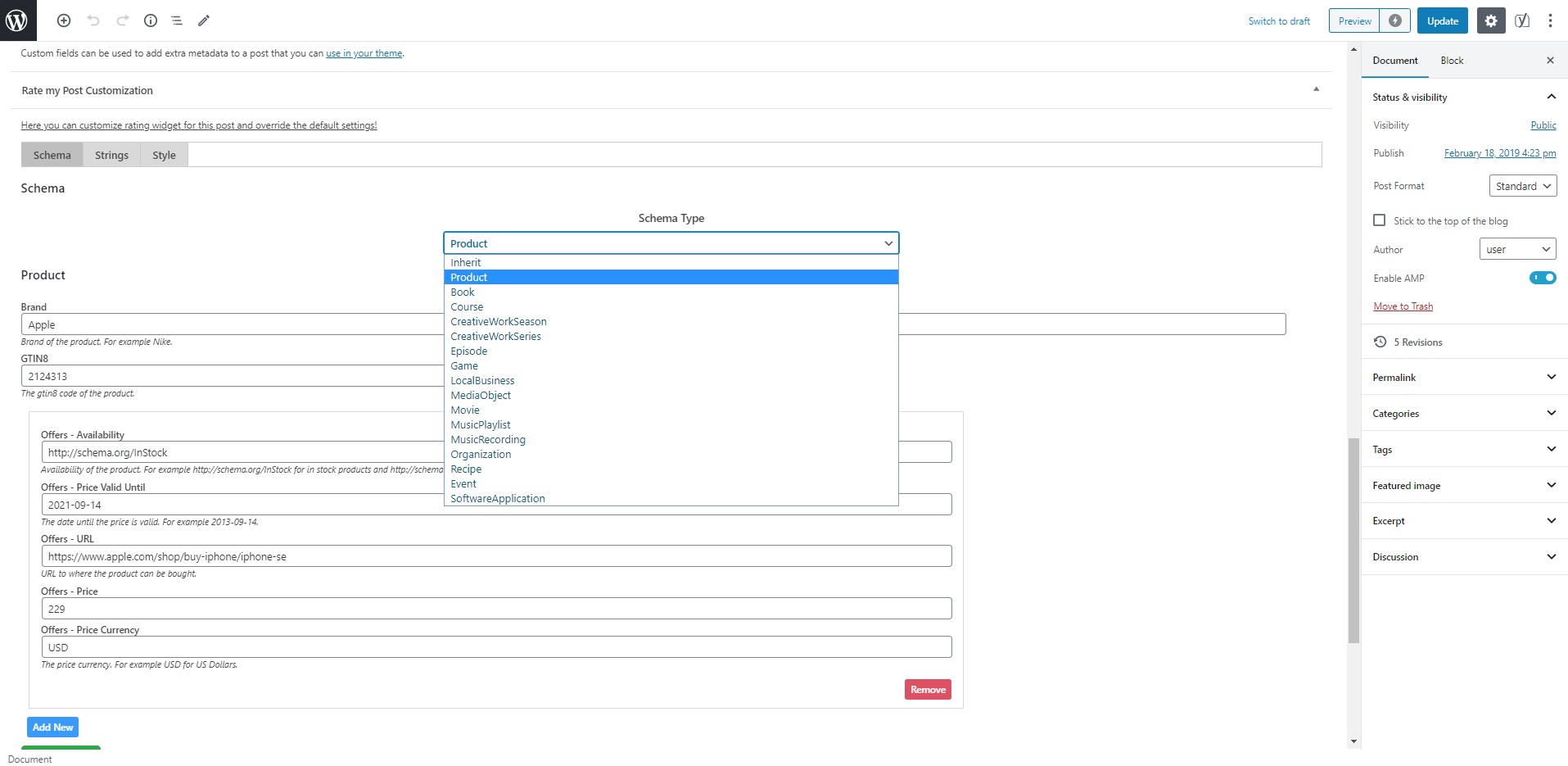1568x766 pixels.
Task: Click the redo arrow icon
Action: tap(123, 20)
